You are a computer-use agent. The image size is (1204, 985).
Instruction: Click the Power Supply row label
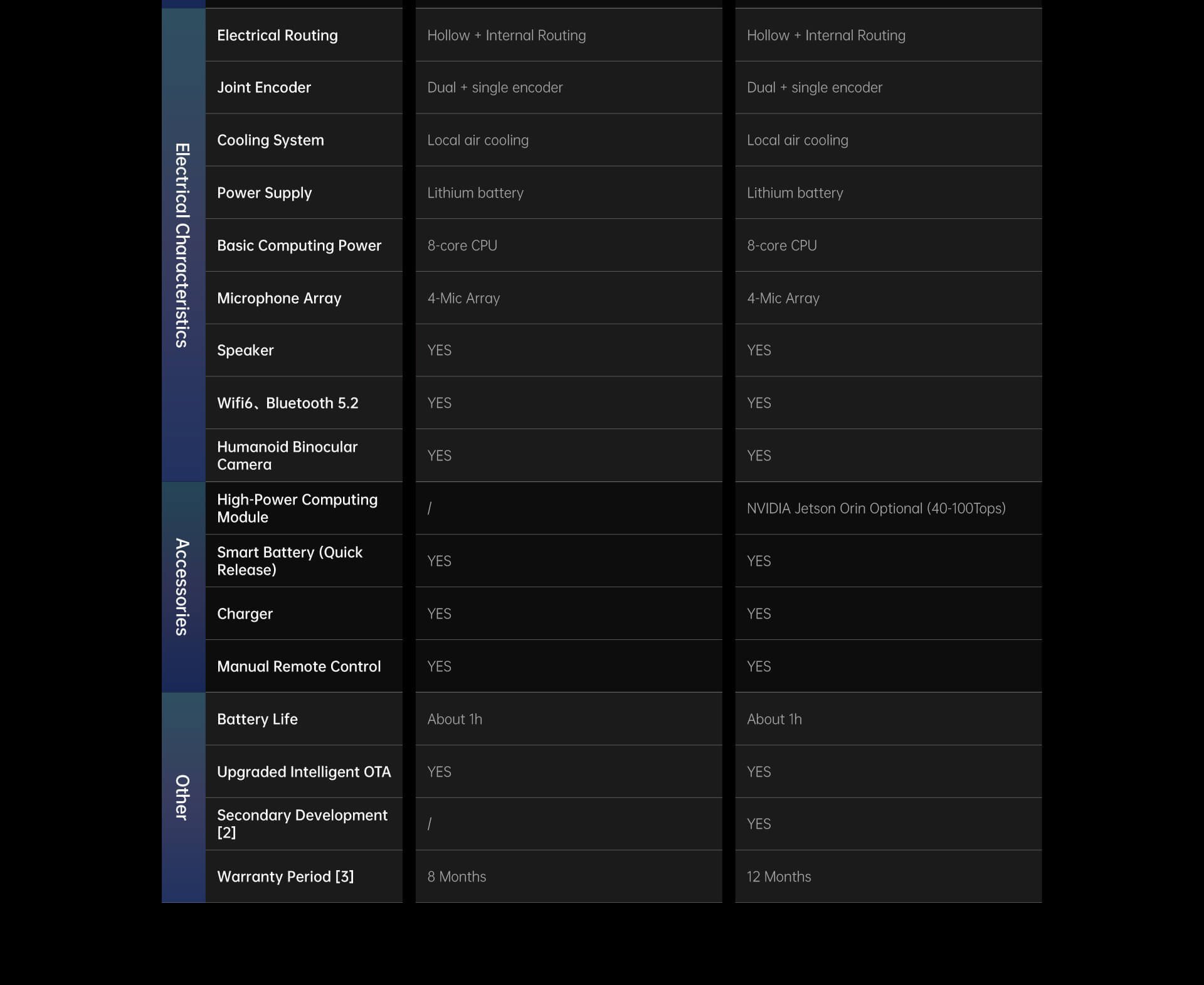264,193
